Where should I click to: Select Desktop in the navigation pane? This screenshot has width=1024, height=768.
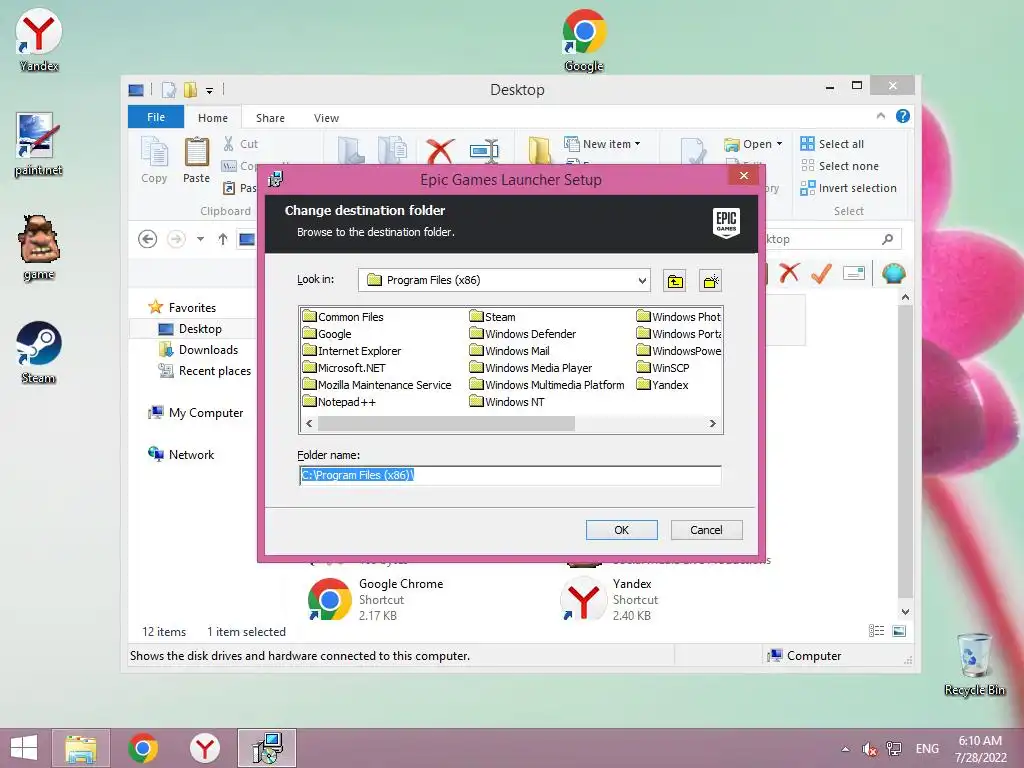[190, 328]
